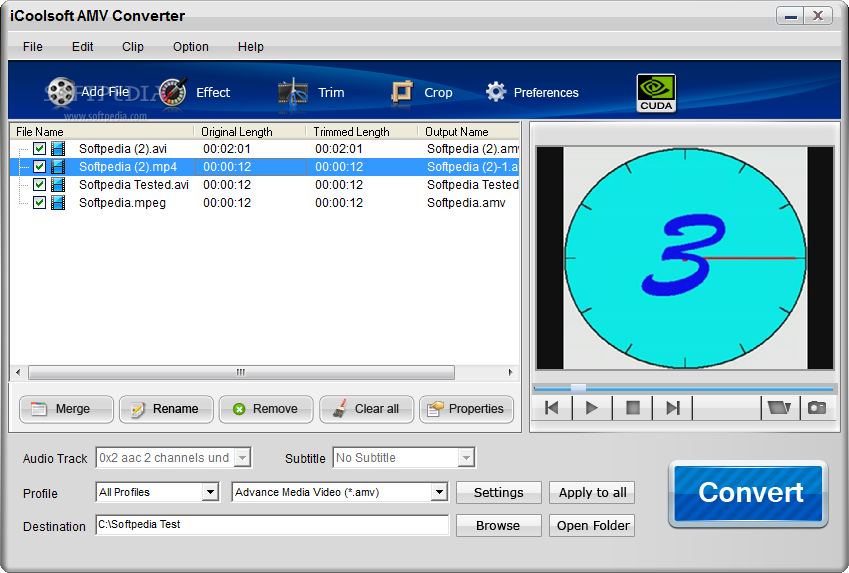Uncheck the Softpedia.mpeg checkbox
This screenshot has width=849, height=573.
39,203
